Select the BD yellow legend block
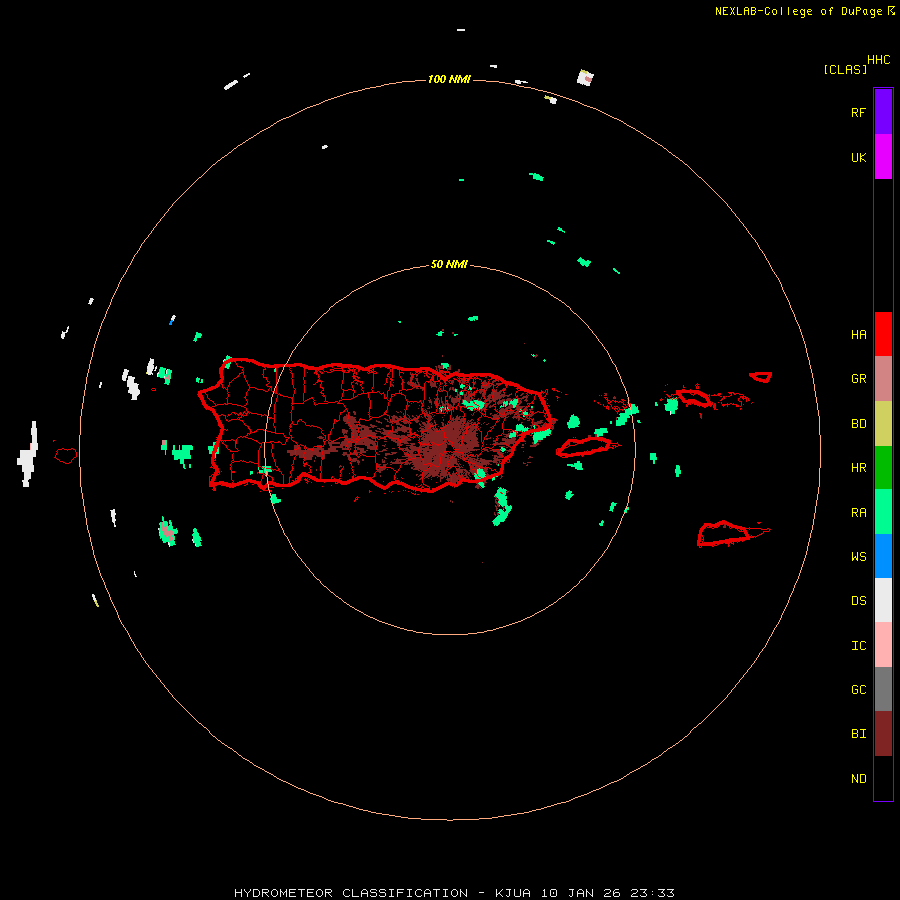The width and height of the screenshot is (900, 900). click(x=883, y=423)
